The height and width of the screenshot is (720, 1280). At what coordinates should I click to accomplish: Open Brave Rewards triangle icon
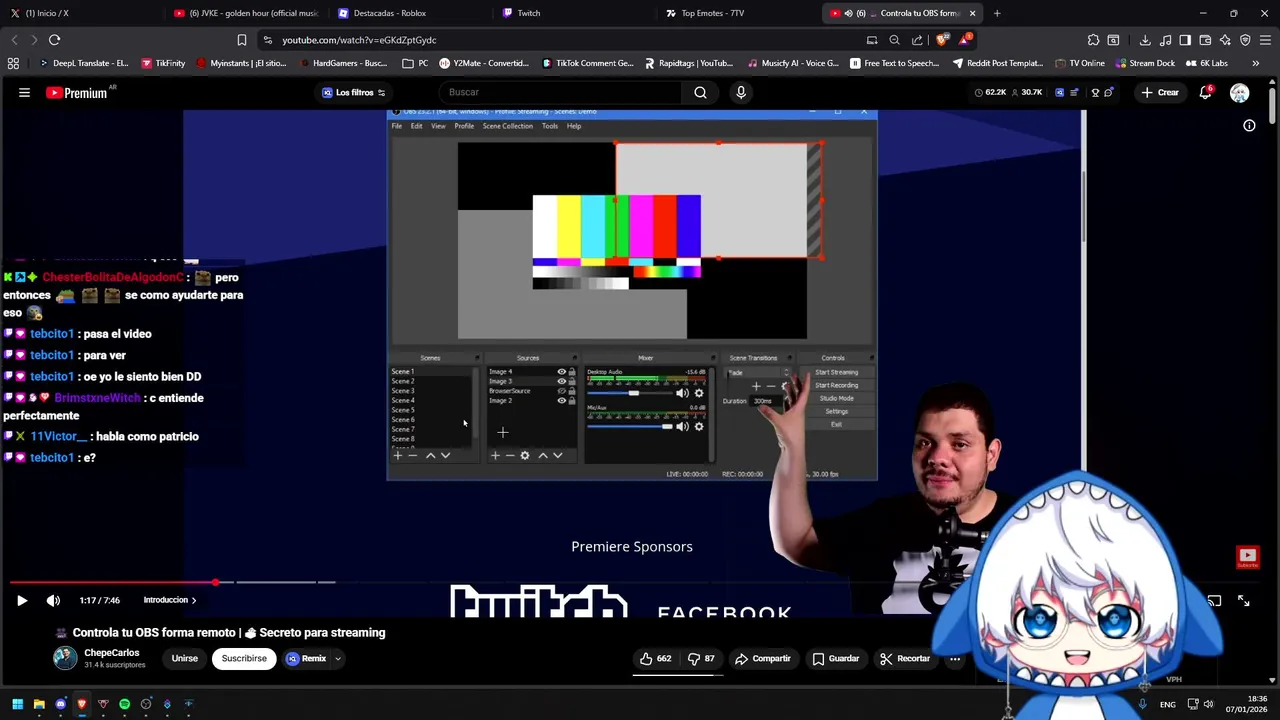pyautogui.click(x=965, y=40)
